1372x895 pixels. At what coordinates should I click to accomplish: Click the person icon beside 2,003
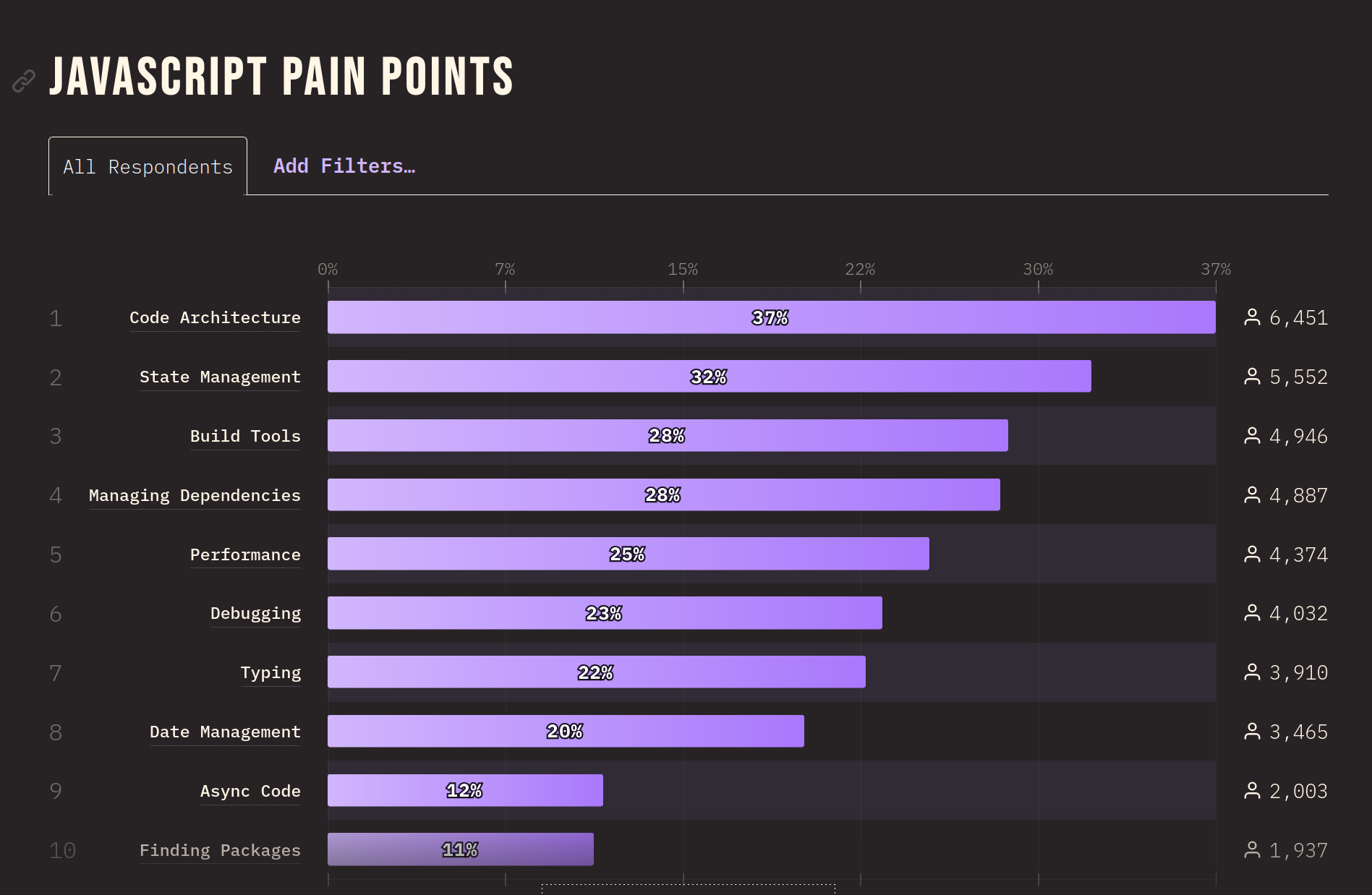point(1252,791)
